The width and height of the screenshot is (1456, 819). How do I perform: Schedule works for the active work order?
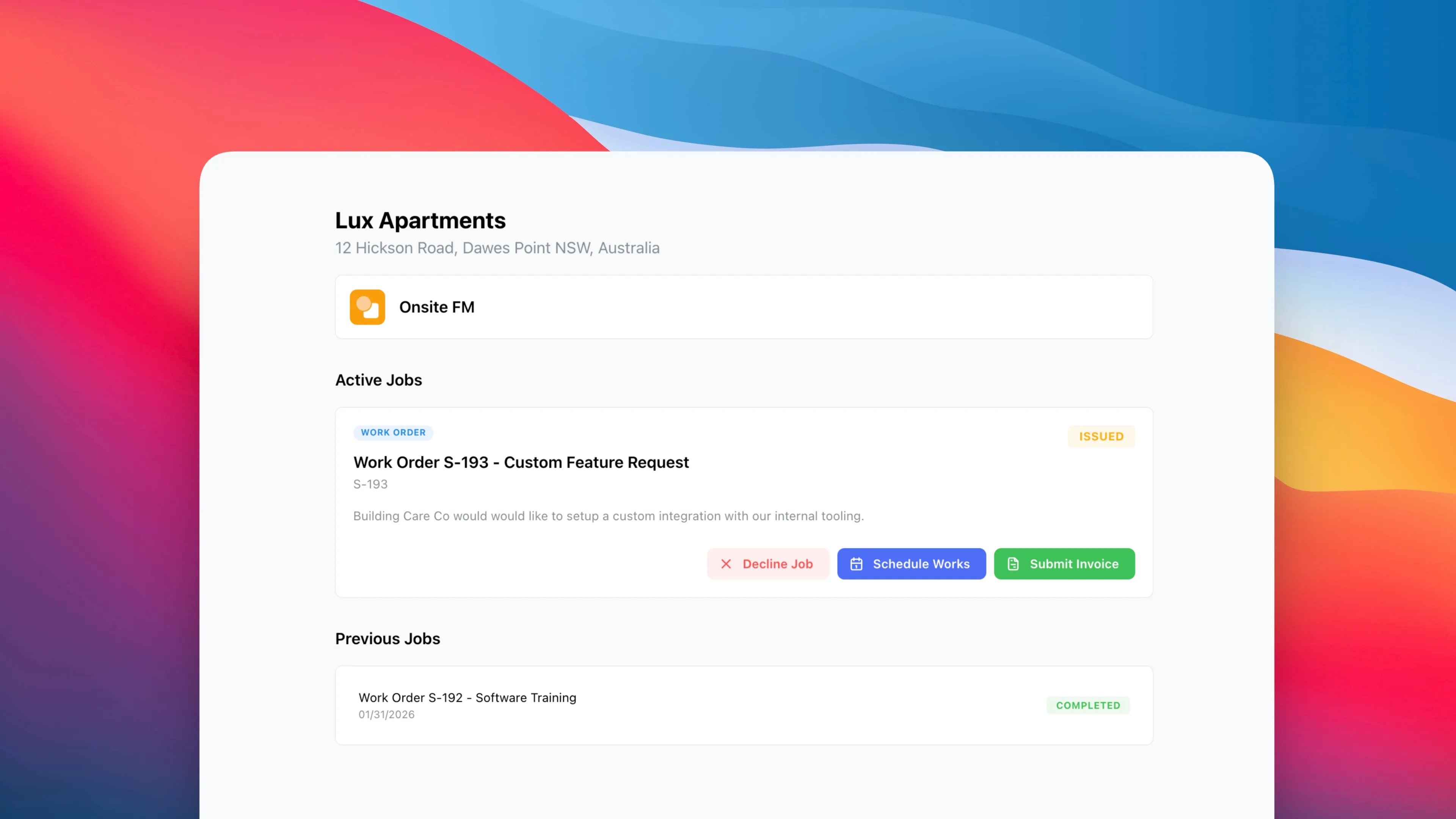pyautogui.click(x=911, y=563)
